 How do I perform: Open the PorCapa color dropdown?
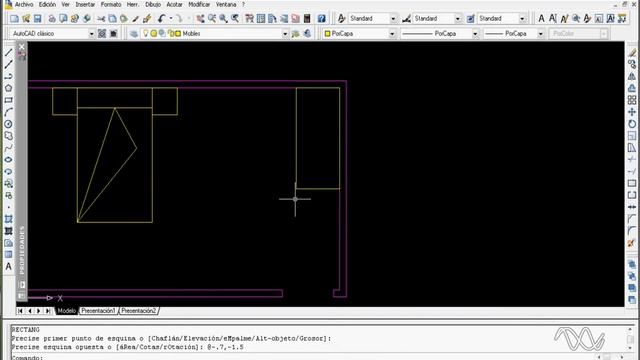pos(392,33)
